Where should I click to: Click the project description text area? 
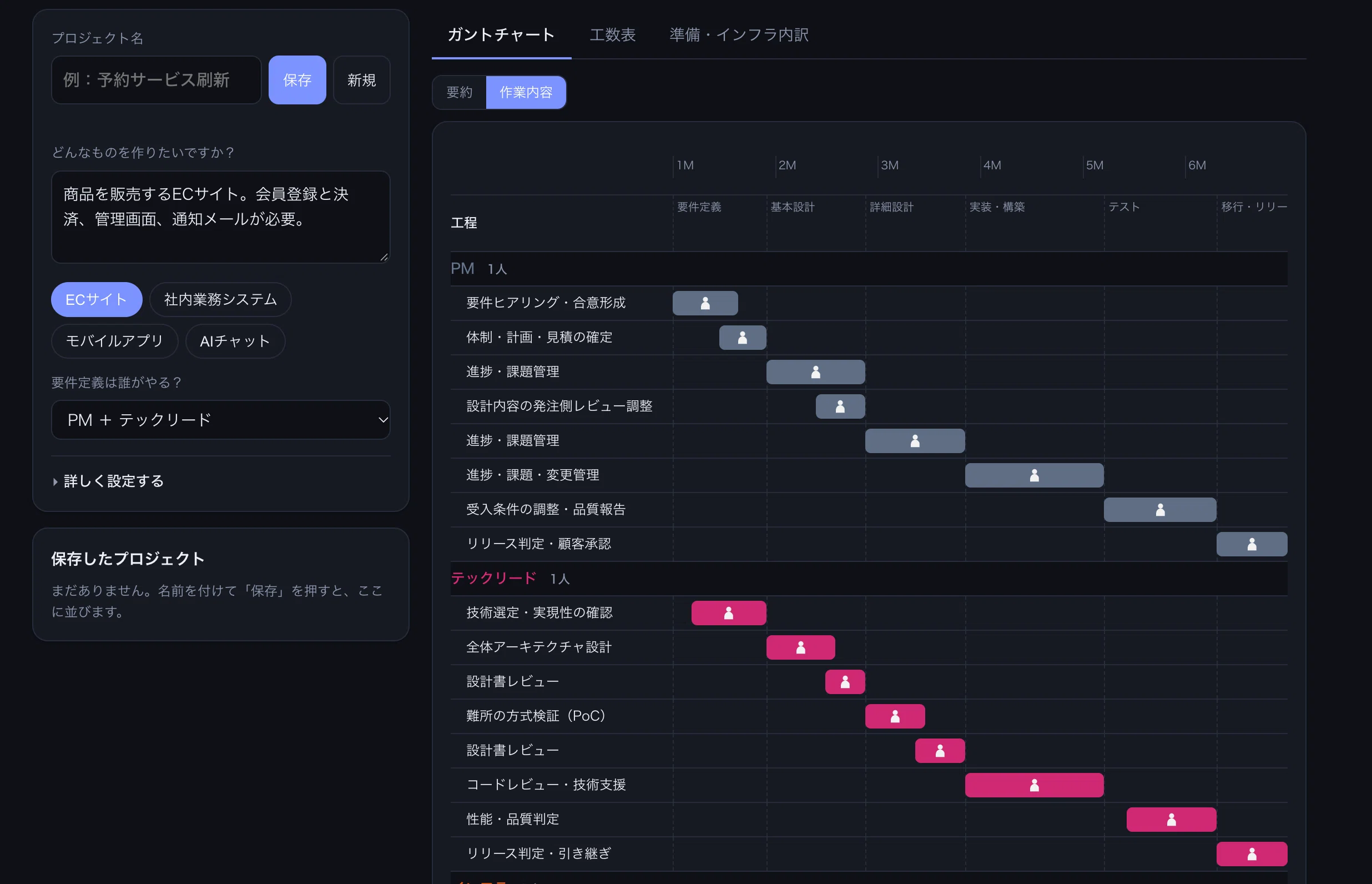[221, 217]
